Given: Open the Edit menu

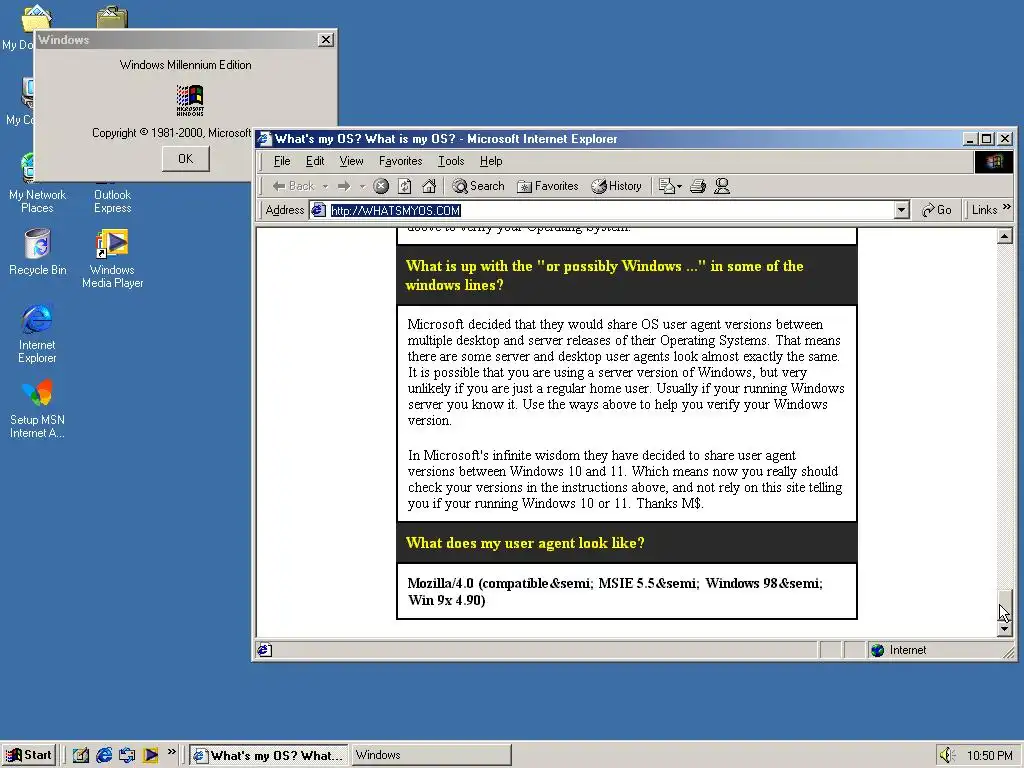Looking at the screenshot, I should (315, 161).
